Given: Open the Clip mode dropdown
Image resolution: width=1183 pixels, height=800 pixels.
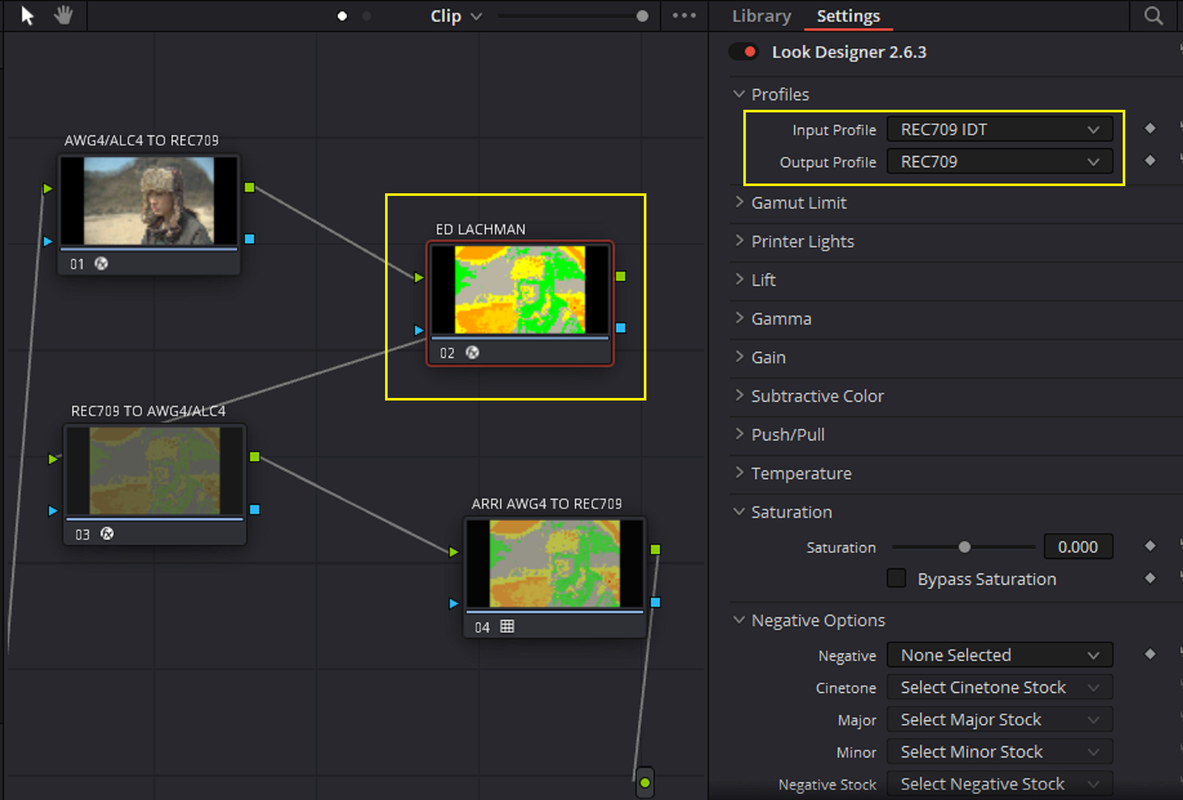Looking at the screenshot, I should pyautogui.click(x=456, y=16).
